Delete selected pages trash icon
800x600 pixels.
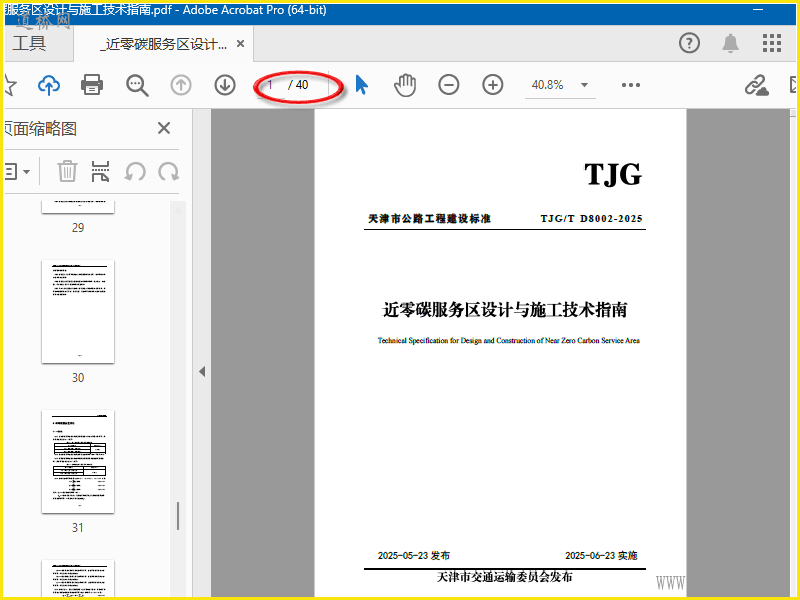(x=67, y=171)
